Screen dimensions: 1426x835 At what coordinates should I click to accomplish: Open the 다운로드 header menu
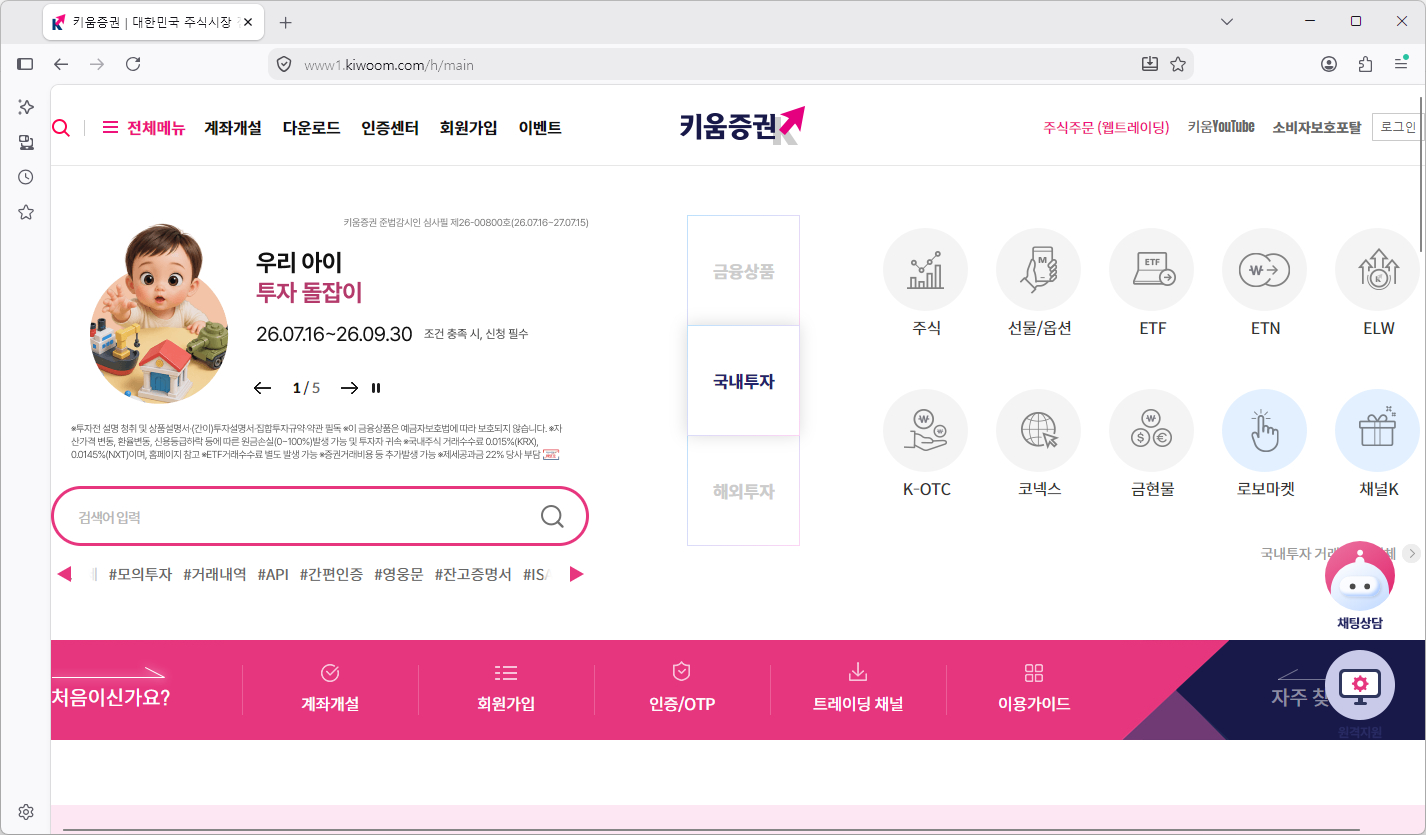[311, 128]
